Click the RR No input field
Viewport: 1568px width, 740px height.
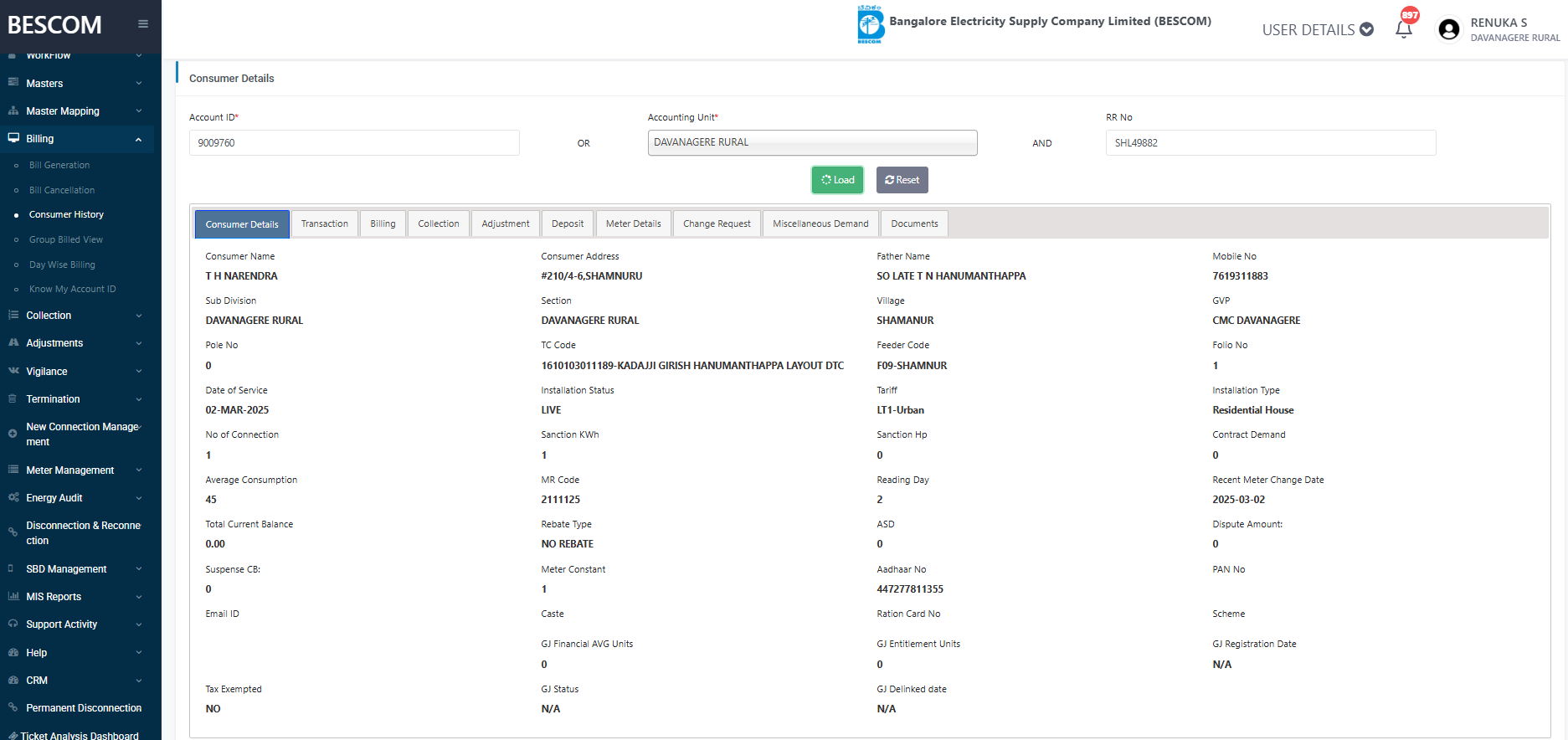(x=1270, y=142)
